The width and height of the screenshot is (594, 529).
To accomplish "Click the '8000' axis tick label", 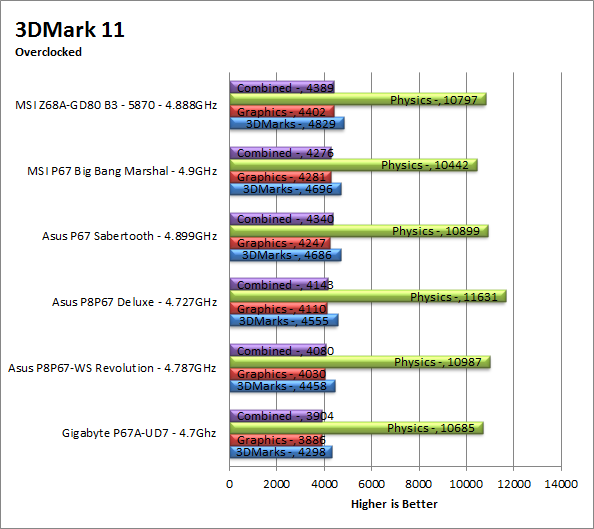I will (x=419, y=484).
